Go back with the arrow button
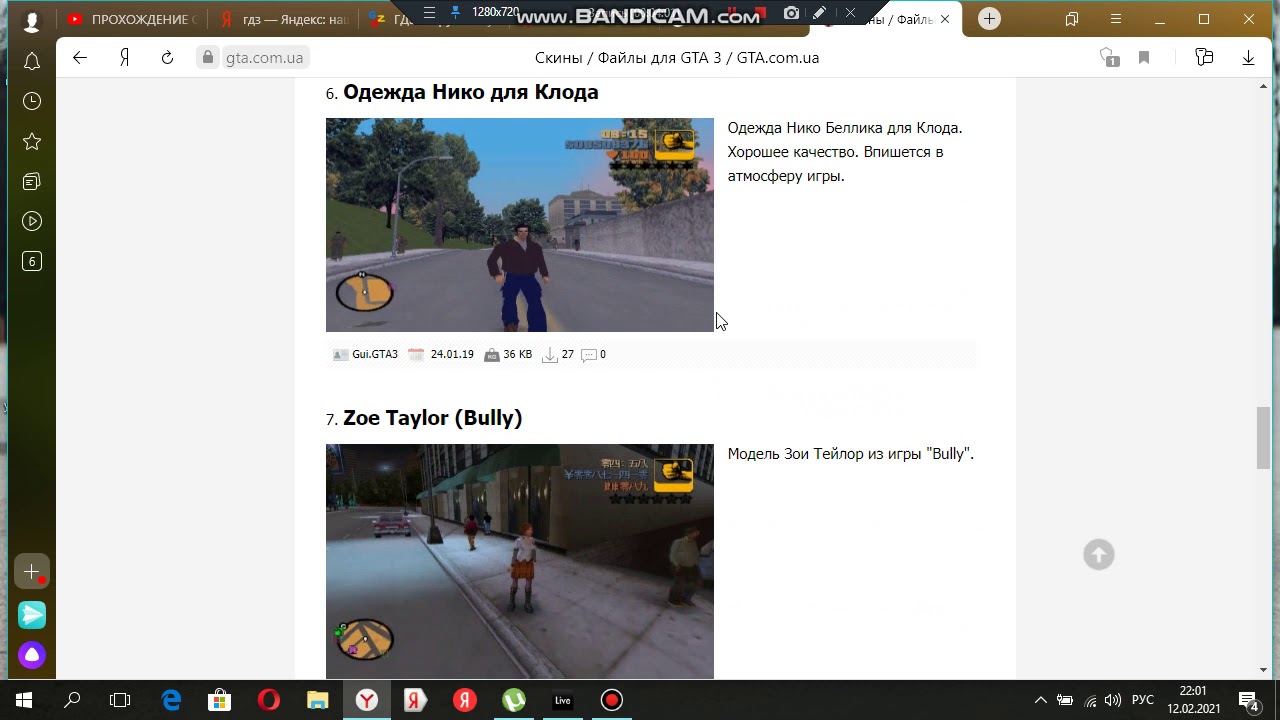 coord(80,58)
